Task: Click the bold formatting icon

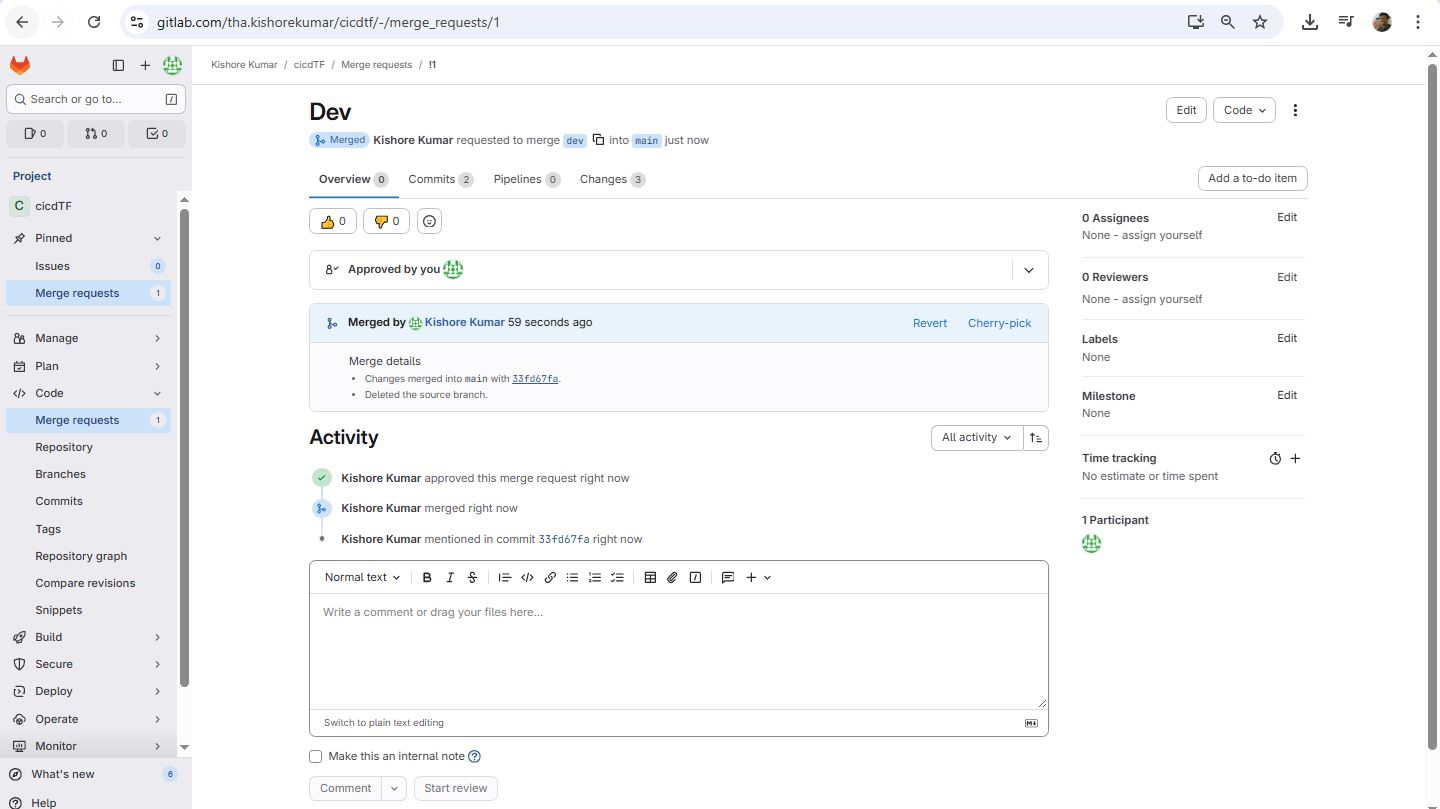Action: (x=427, y=578)
